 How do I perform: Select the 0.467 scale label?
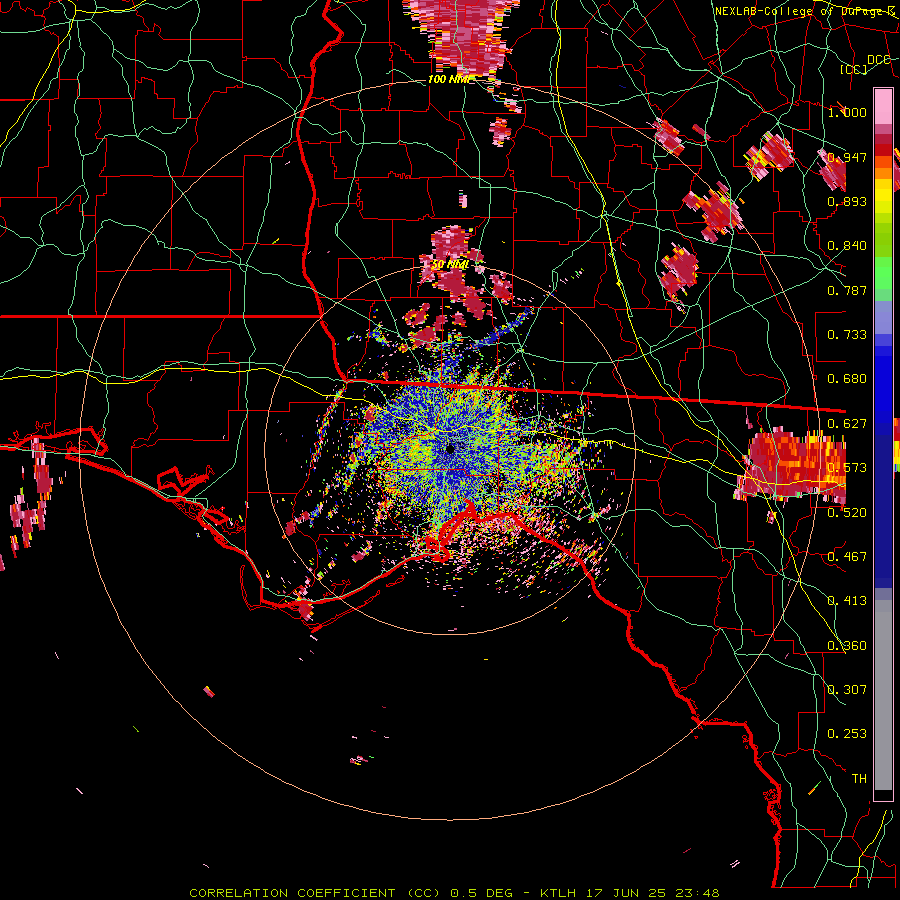point(847,557)
